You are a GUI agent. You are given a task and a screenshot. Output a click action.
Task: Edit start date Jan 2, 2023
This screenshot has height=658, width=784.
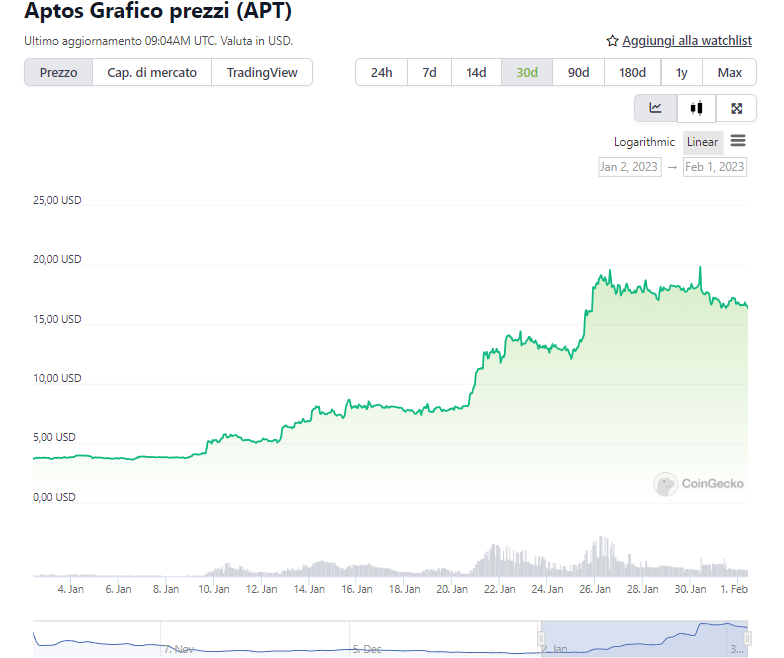pyautogui.click(x=630, y=167)
